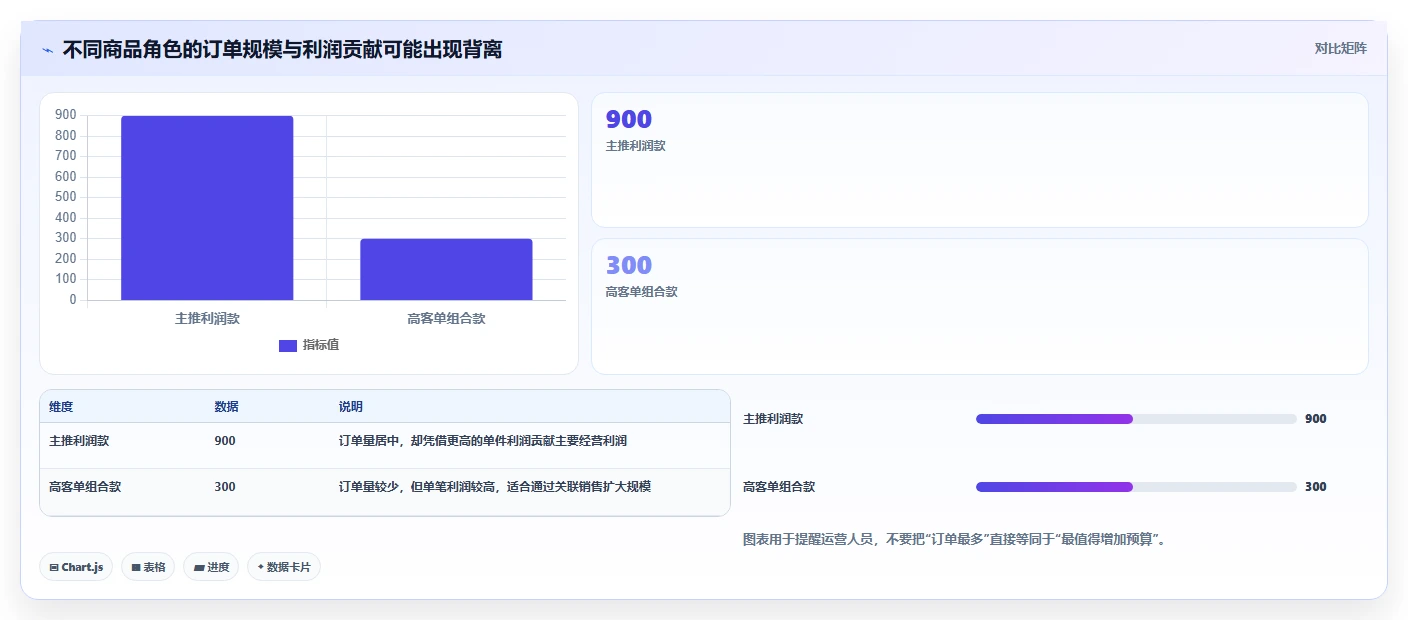Click the 900 value in top data card
The image size is (1408, 620).
(629, 119)
